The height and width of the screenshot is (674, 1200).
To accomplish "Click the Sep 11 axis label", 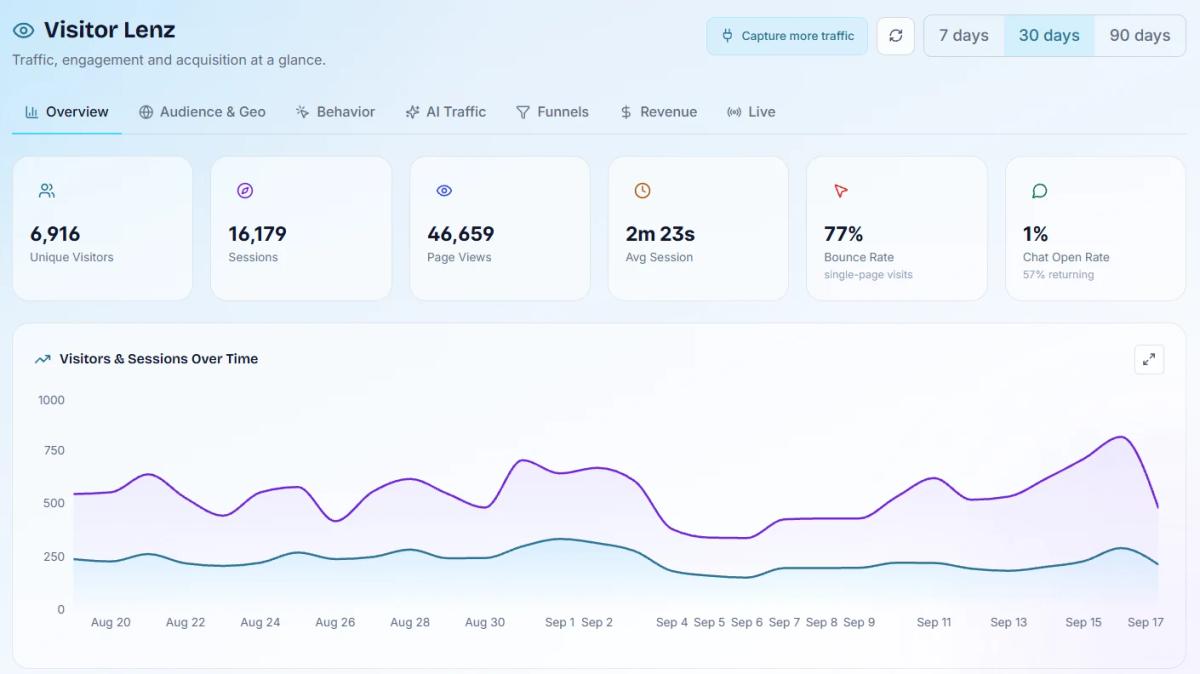I will point(934,622).
